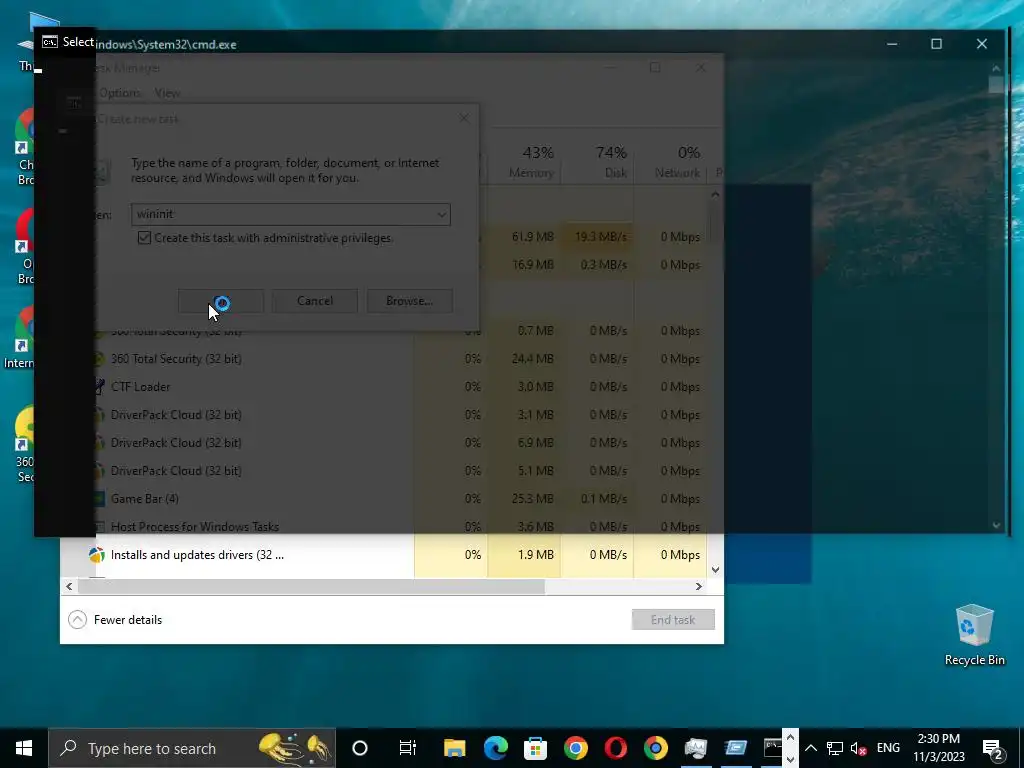Open the network status tray icon

[x=835, y=748]
